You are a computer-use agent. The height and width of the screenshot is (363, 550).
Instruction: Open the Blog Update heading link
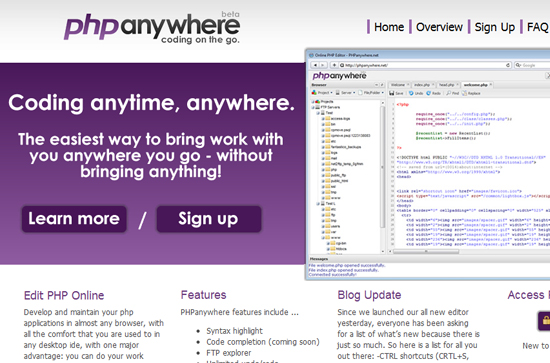coord(369,295)
